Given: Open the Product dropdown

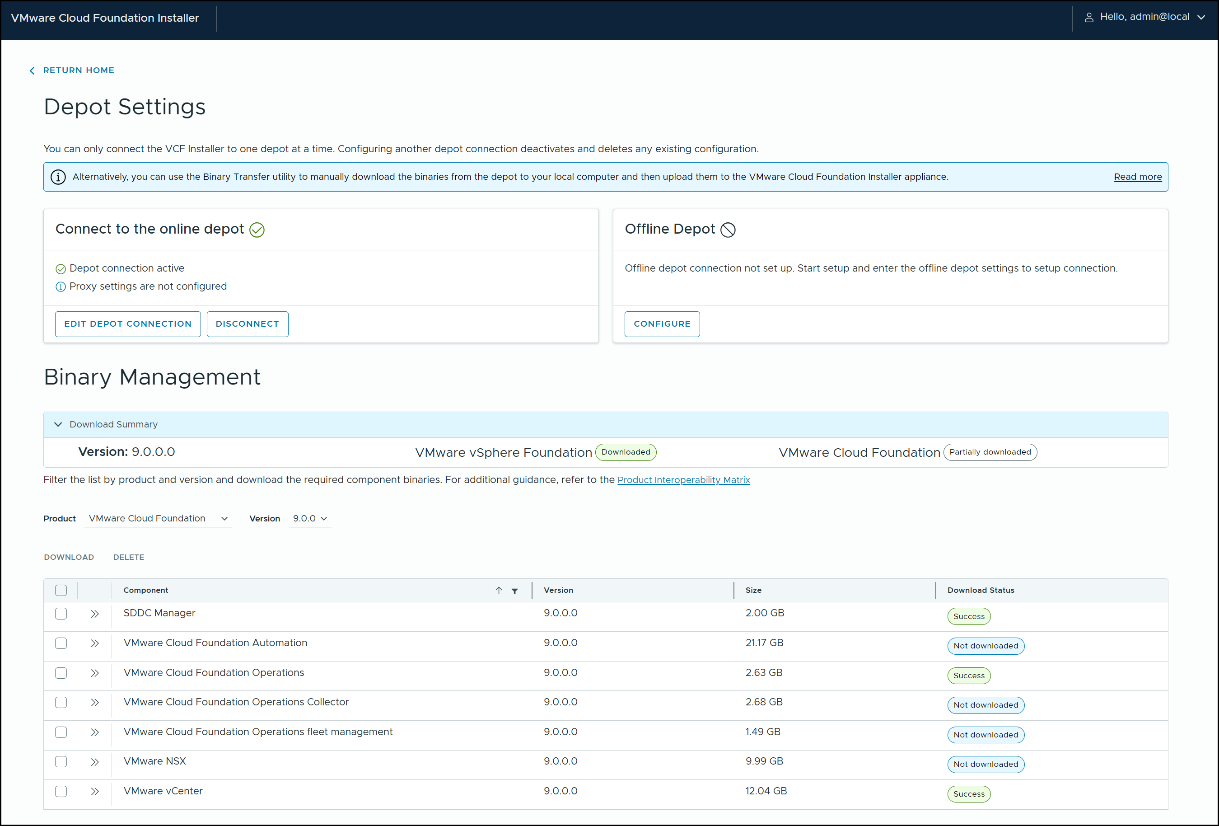Looking at the screenshot, I should (158, 519).
